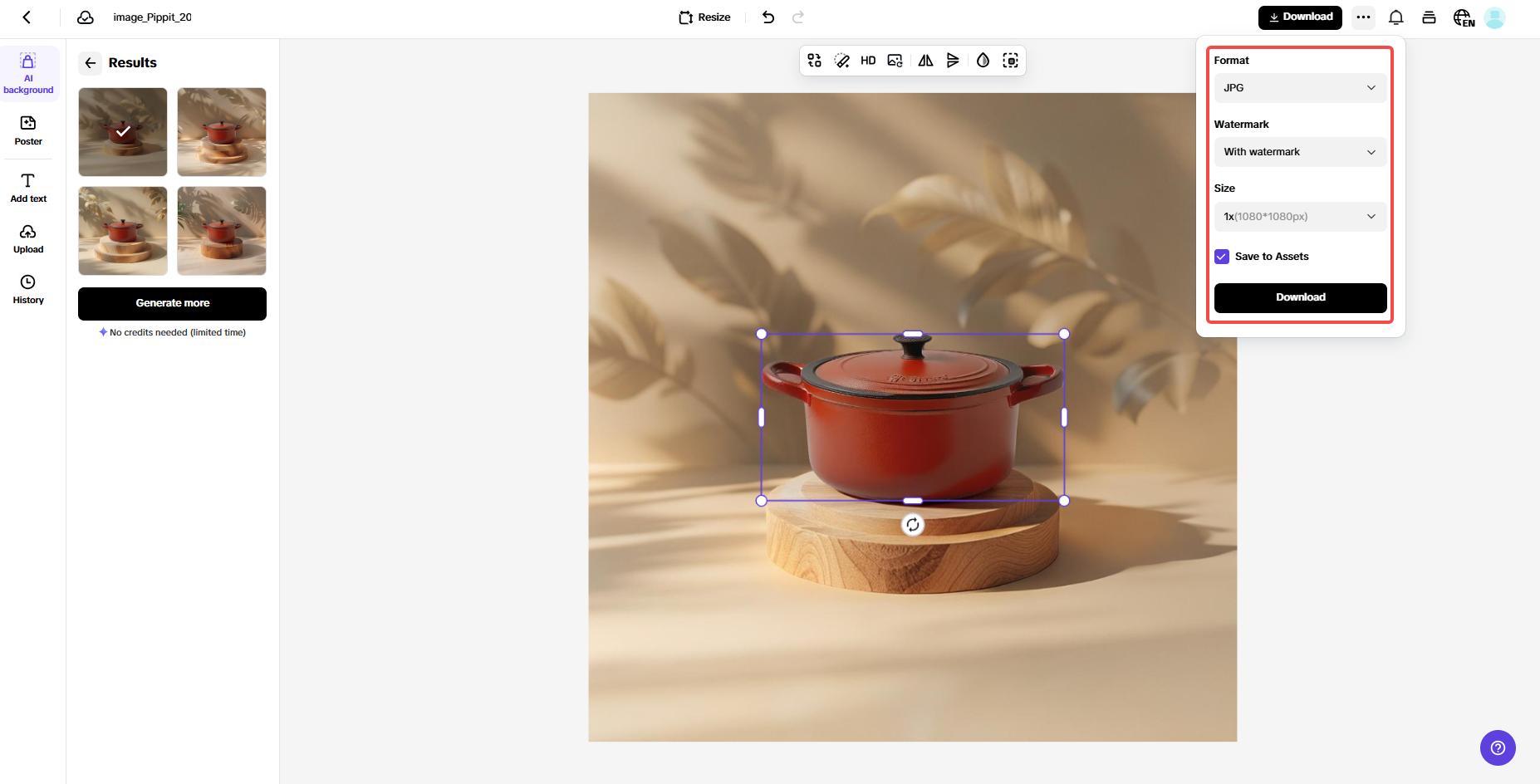Click the red pot on the canvas
The width and height of the screenshot is (1540, 784).
(912, 419)
